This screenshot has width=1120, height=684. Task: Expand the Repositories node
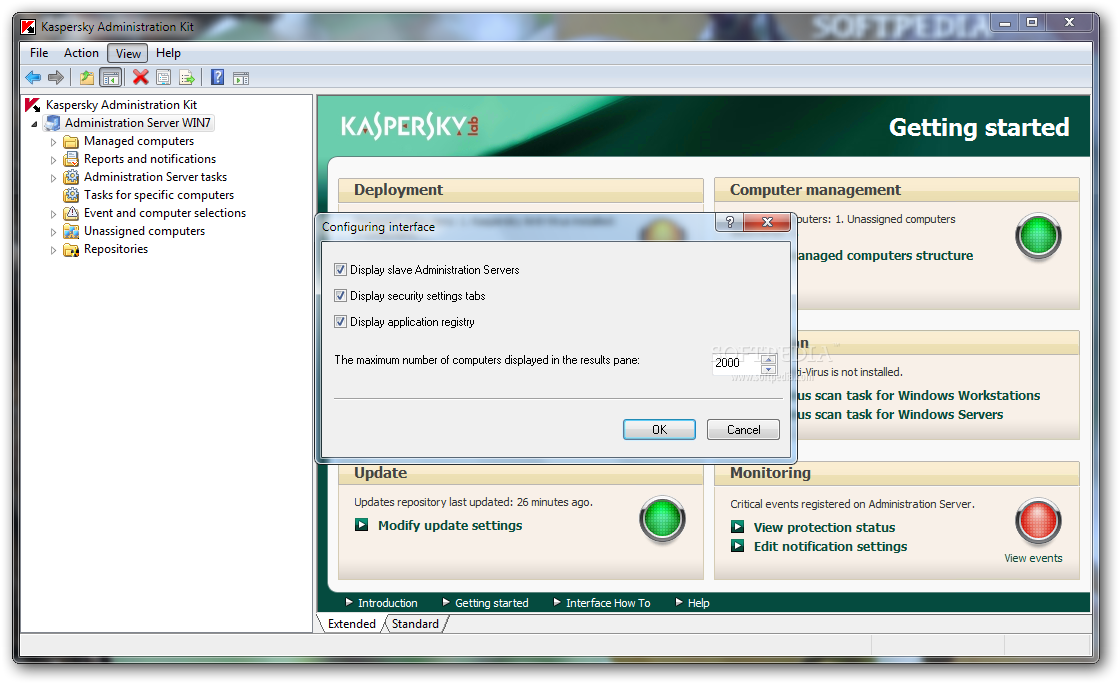point(53,250)
